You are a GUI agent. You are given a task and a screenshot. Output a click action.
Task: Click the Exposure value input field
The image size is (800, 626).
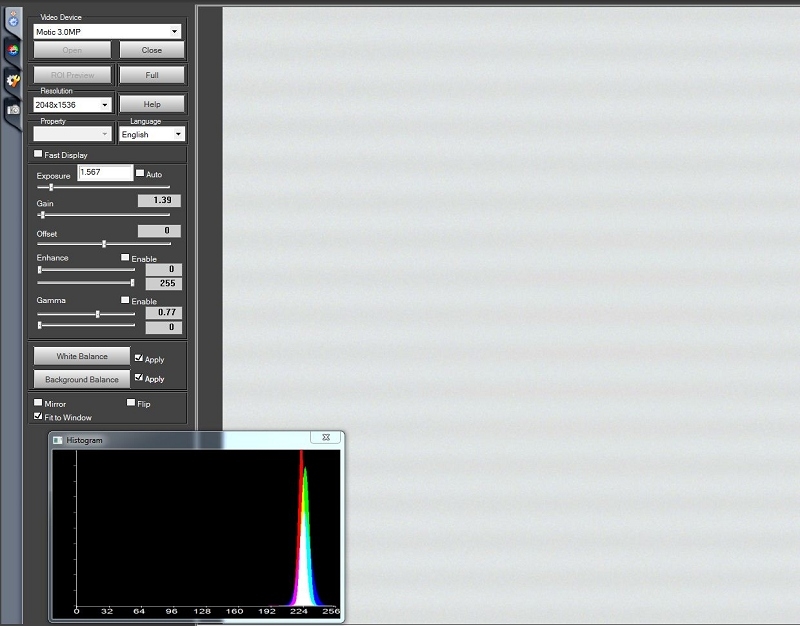tap(105, 173)
